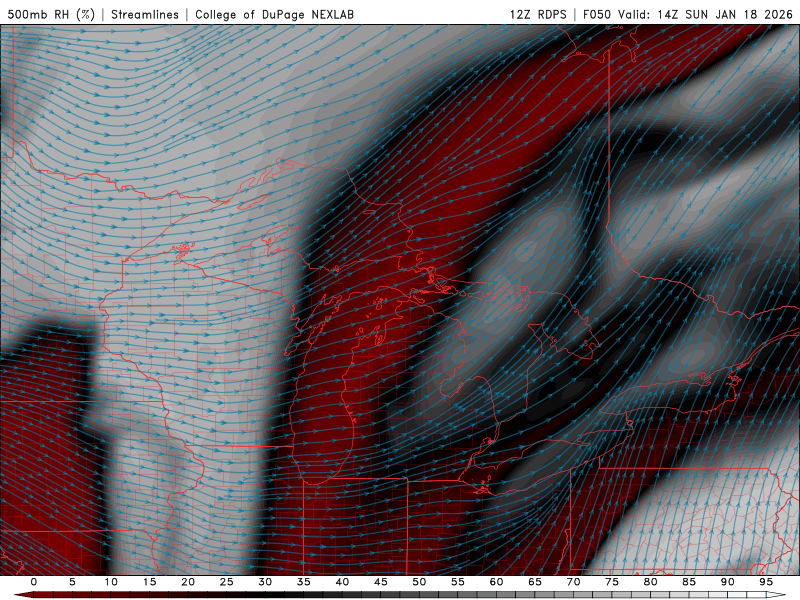
Task: Click the color scale label "5"
Action: tap(72, 582)
